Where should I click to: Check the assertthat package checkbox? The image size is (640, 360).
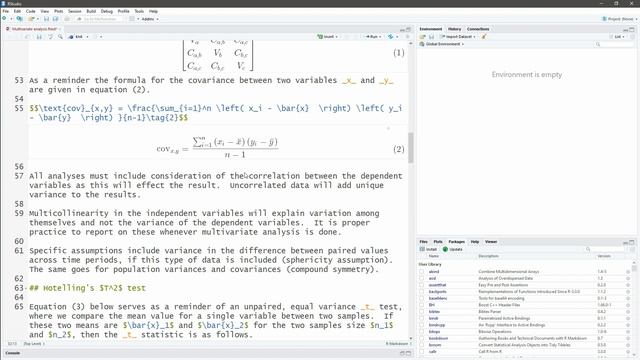422,285
